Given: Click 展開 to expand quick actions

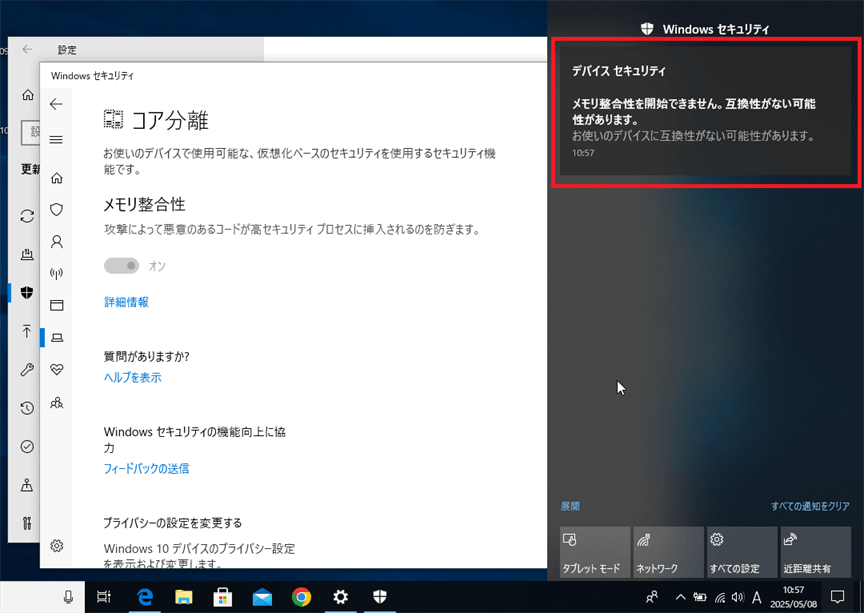Looking at the screenshot, I should 570,507.
